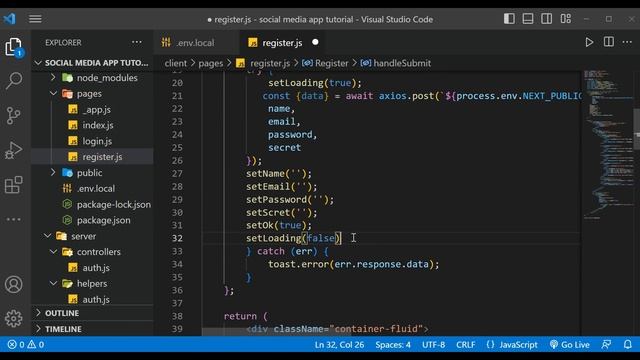
Task: Open notifications bell icon
Action: (x=627, y=344)
